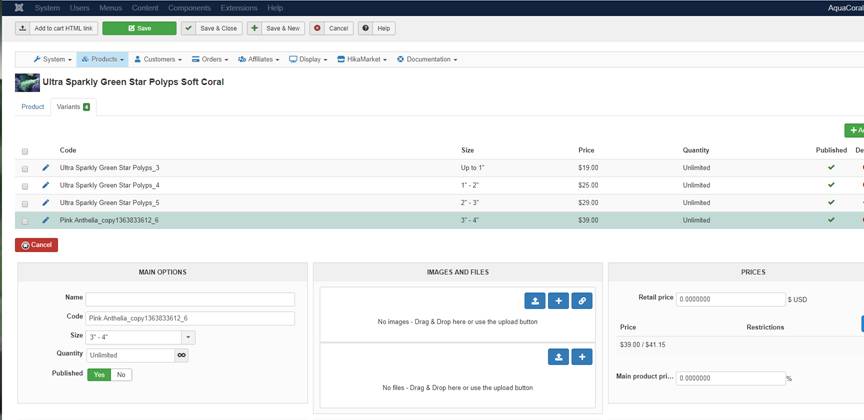The image size is (864, 420).
Task: Check the box for Polyps_5 variant
Action: click(x=25, y=204)
